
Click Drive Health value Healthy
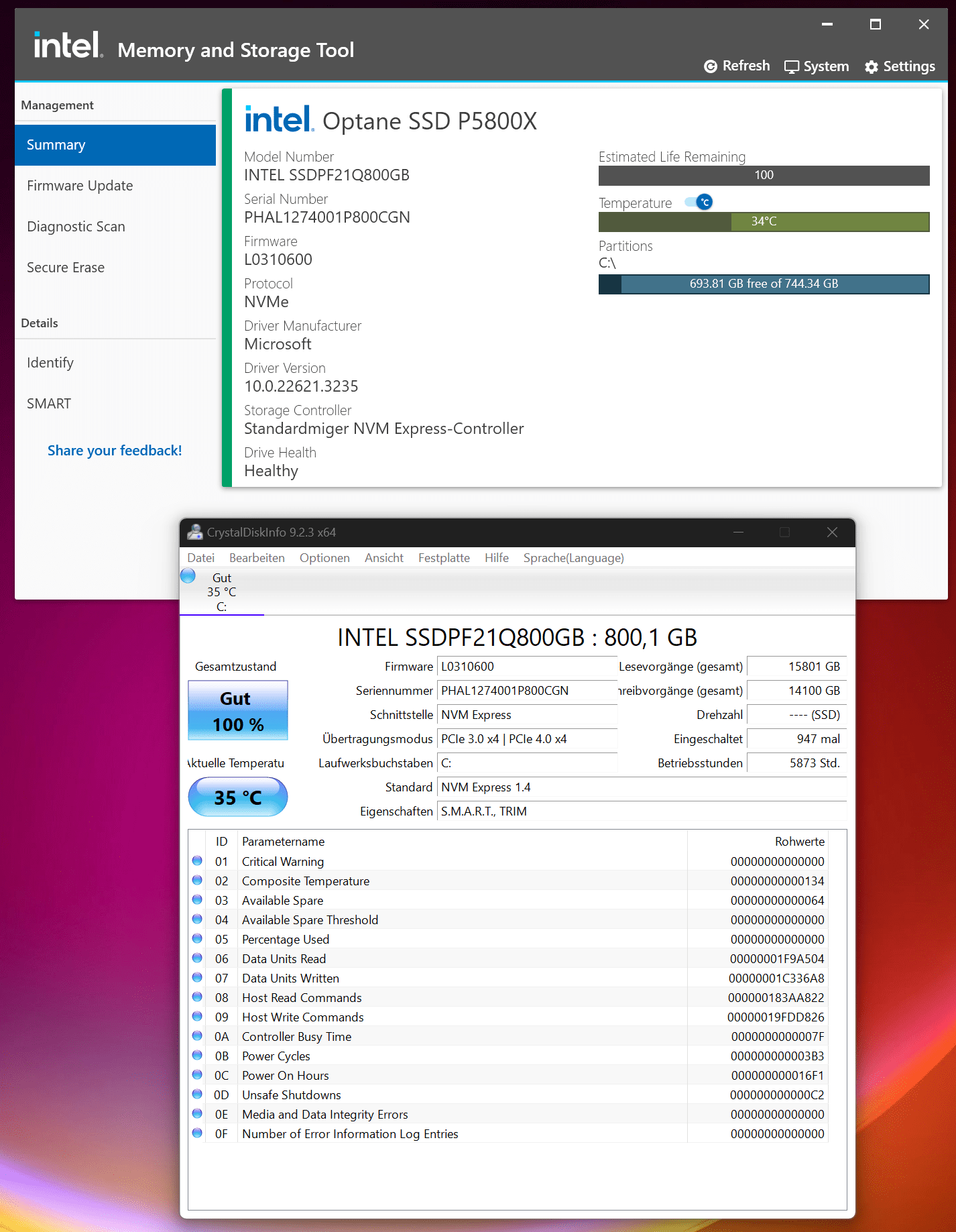click(271, 471)
